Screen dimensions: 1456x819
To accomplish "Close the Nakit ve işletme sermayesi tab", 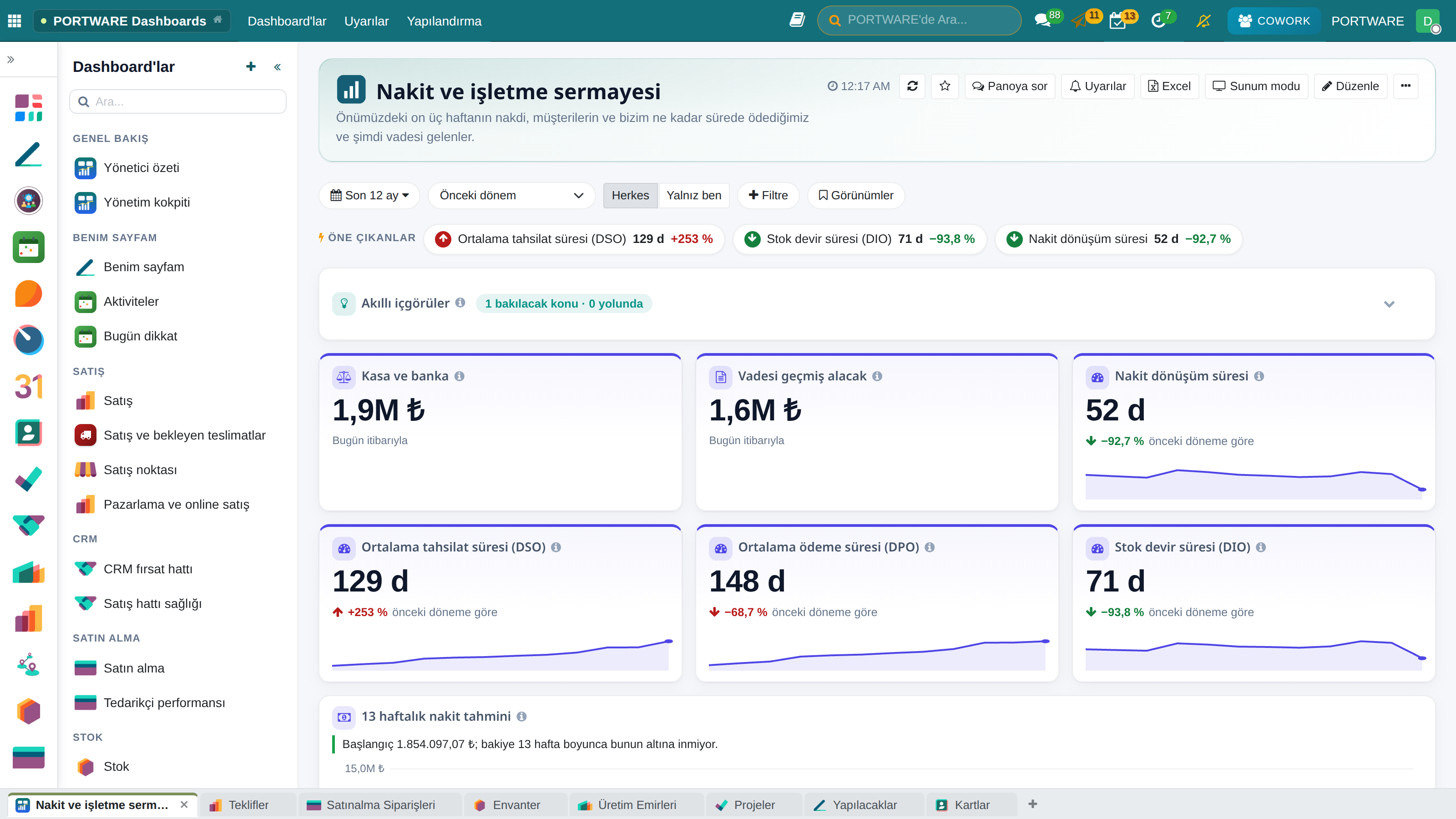I will tap(184, 805).
